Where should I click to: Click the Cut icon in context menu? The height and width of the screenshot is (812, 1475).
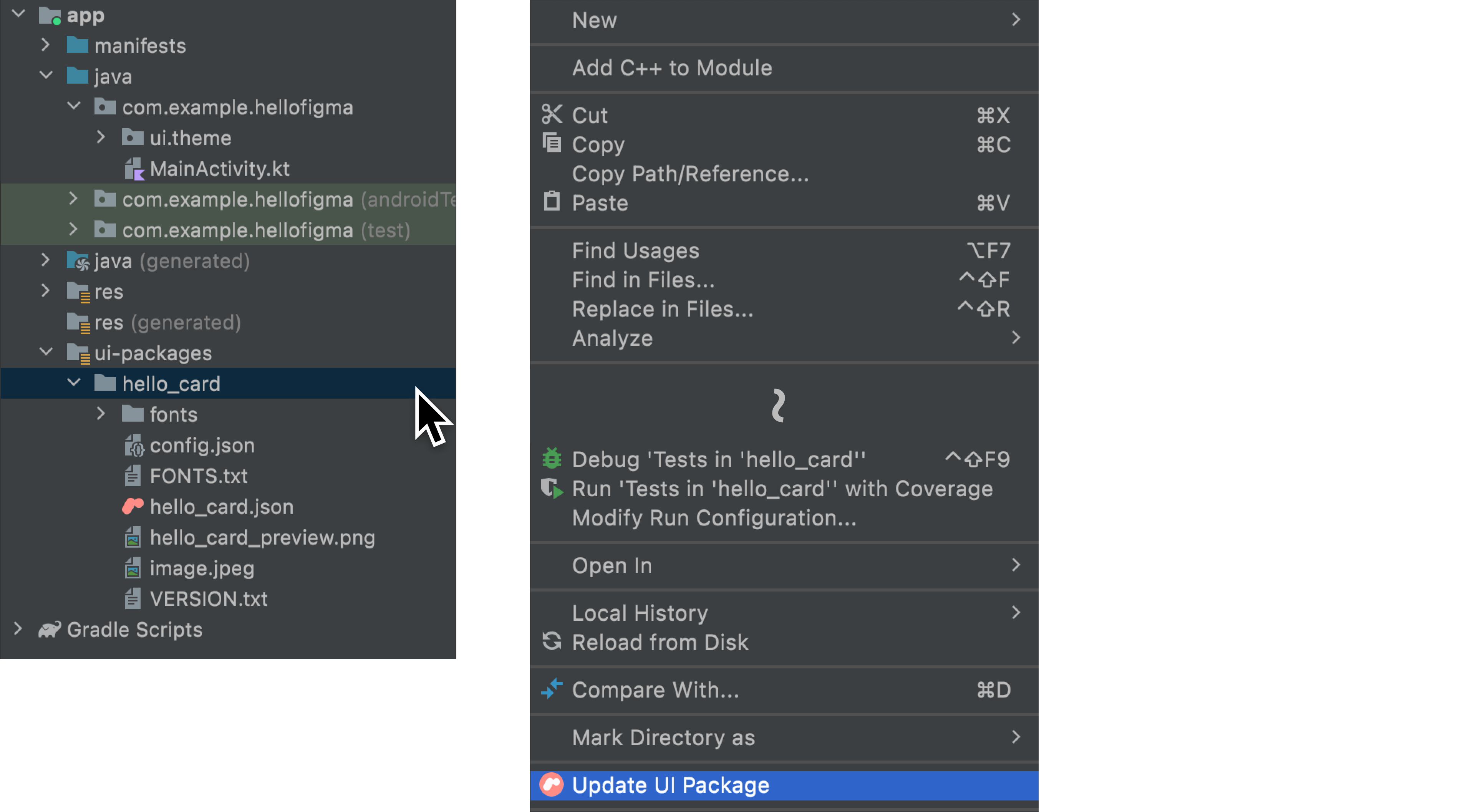click(x=551, y=115)
